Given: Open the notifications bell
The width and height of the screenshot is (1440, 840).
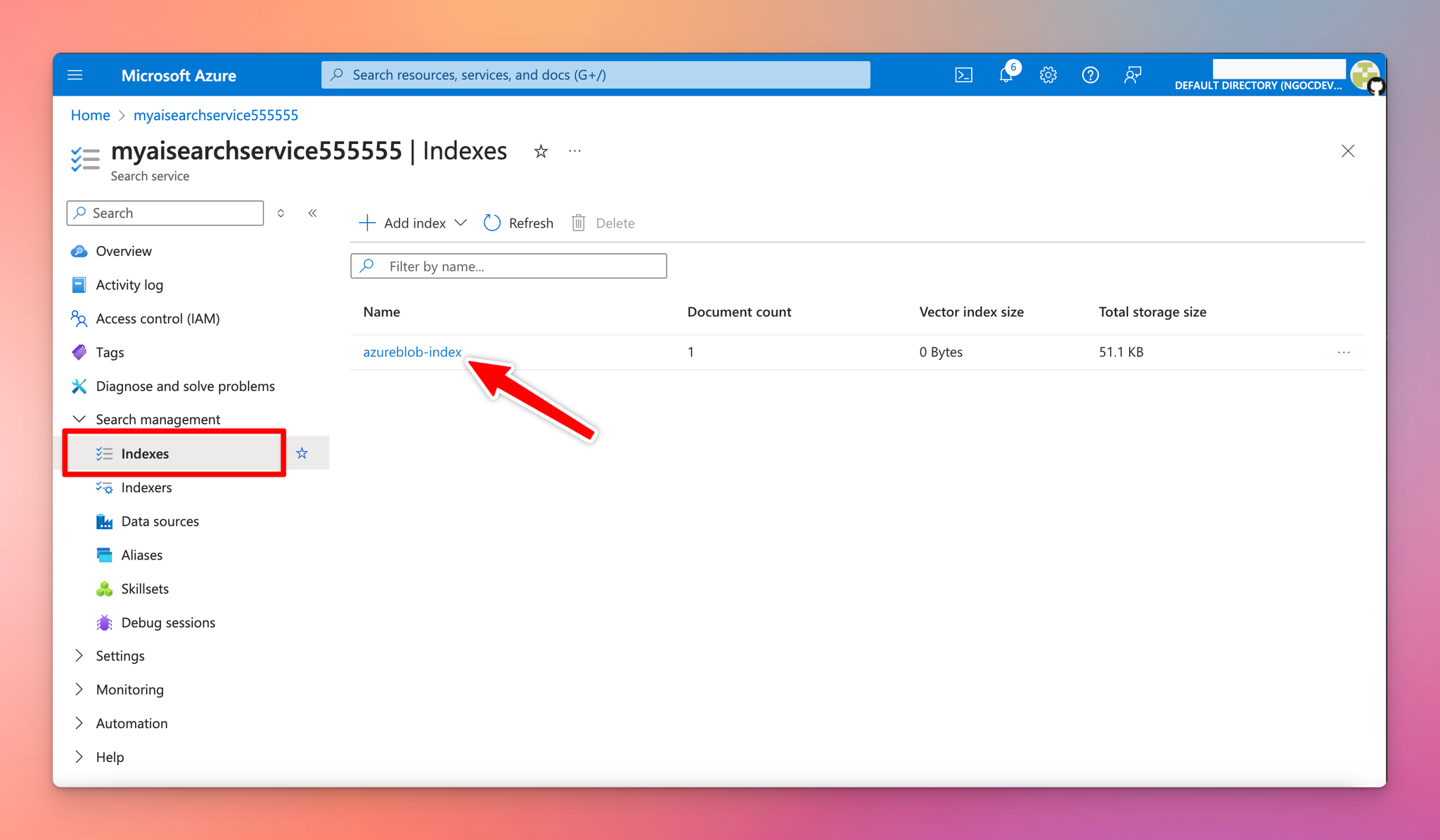Looking at the screenshot, I should pos(1006,75).
